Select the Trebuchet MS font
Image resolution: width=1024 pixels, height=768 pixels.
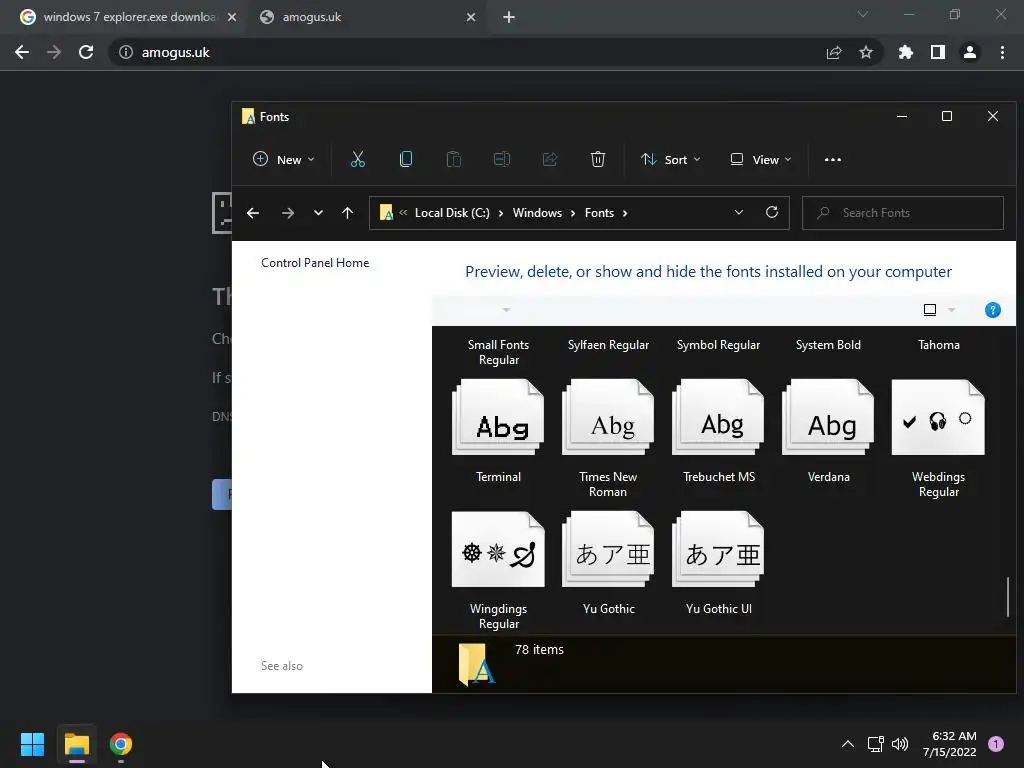pos(718,431)
